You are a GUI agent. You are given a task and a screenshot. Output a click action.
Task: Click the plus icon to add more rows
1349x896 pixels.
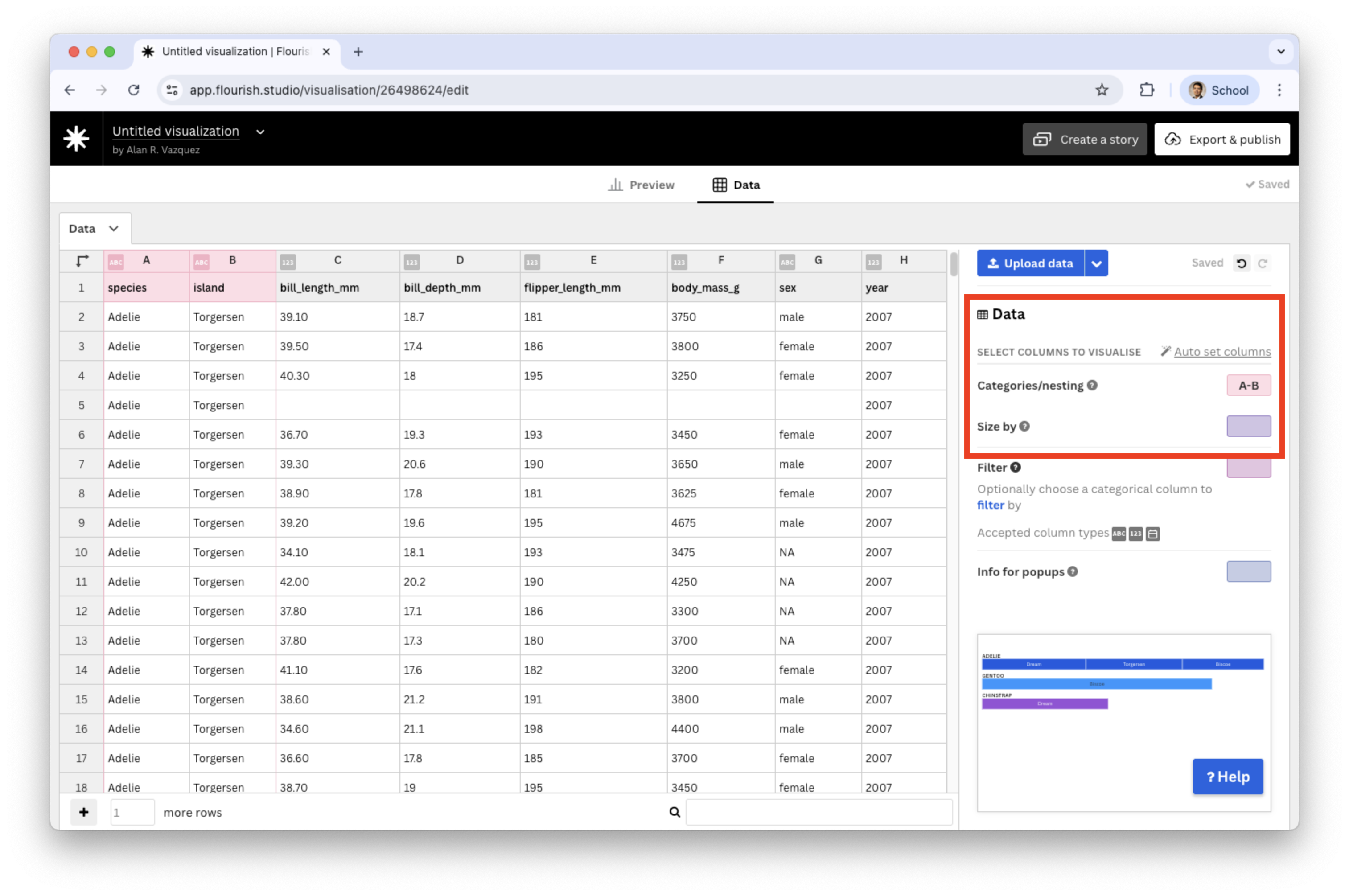(84, 812)
